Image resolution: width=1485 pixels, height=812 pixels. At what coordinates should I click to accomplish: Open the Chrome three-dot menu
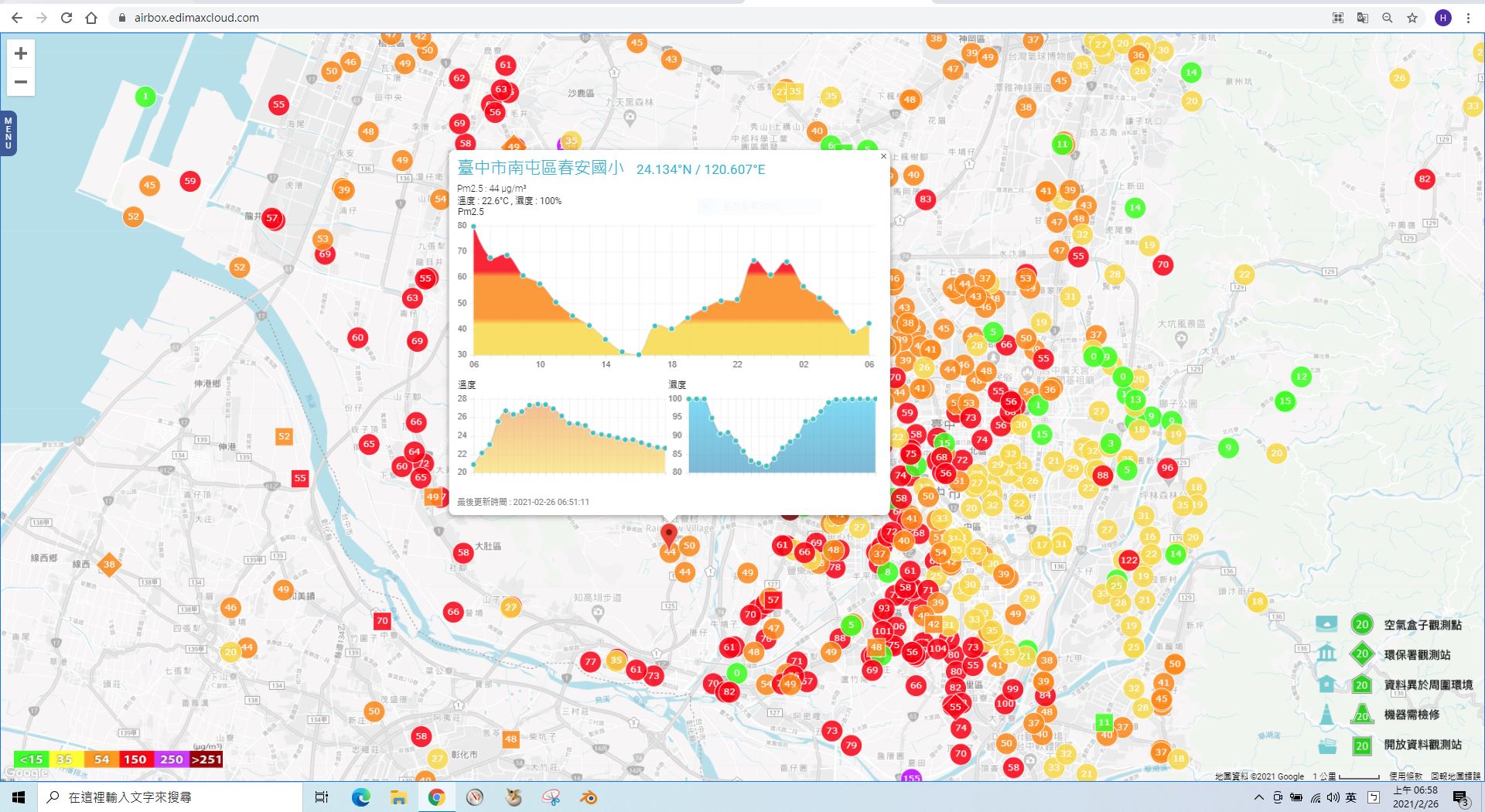click(1468, 18)
